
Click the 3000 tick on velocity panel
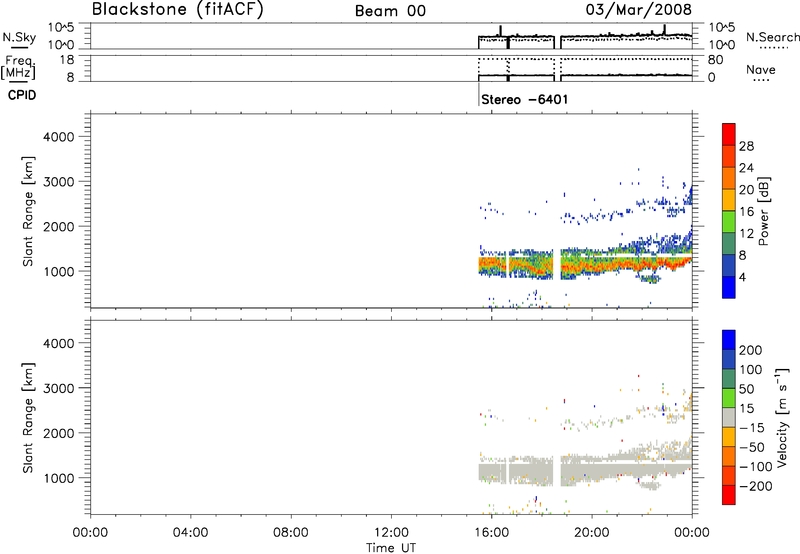pos(58,388)
